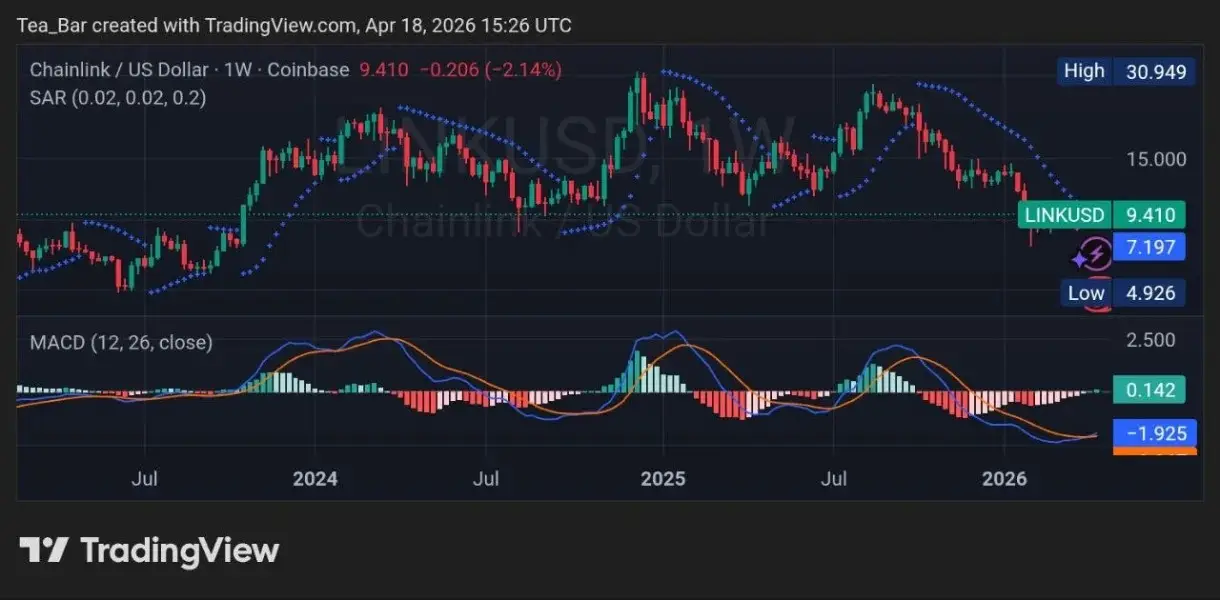Viewport: 1220px width, 600px height.
Task: Click the red circular highlight around the Low marker
Action: pyautogui.click(x=1098, y=293)
